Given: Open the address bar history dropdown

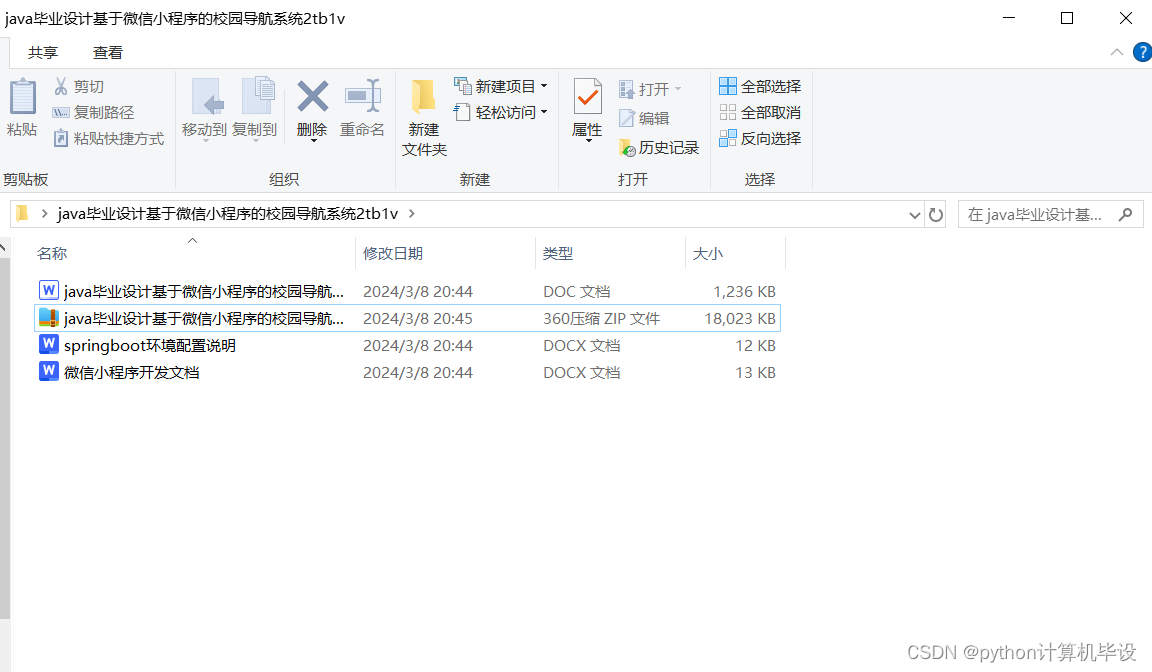Looking at the screenshot, I should [915, 215].
